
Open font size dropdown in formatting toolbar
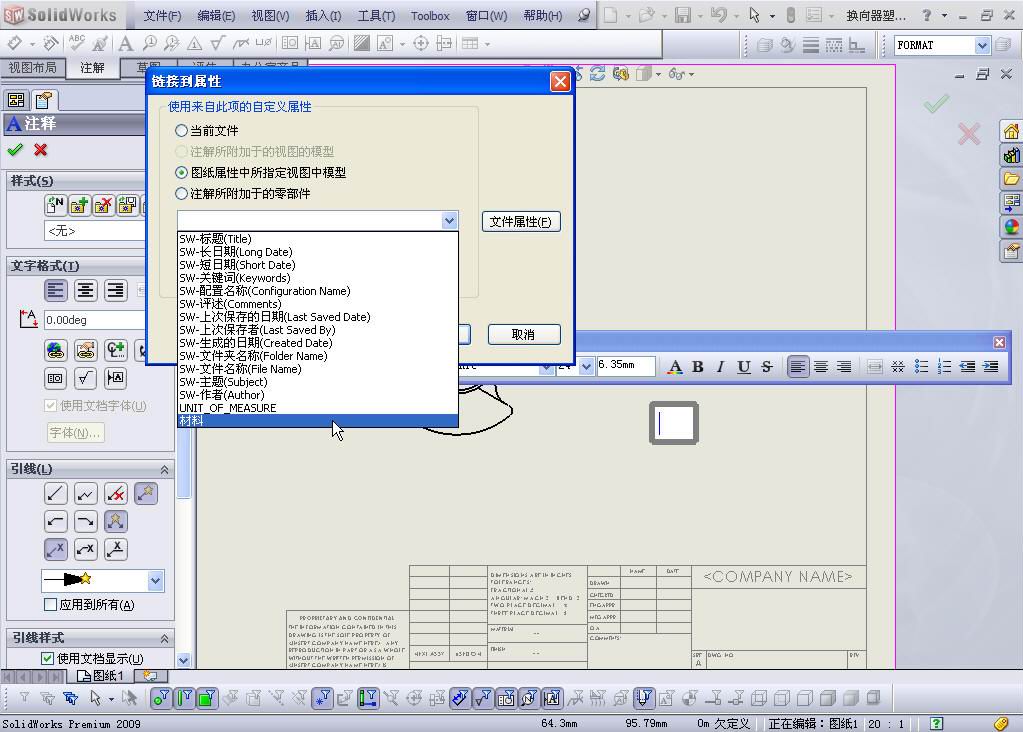click(x=586, y=366)
